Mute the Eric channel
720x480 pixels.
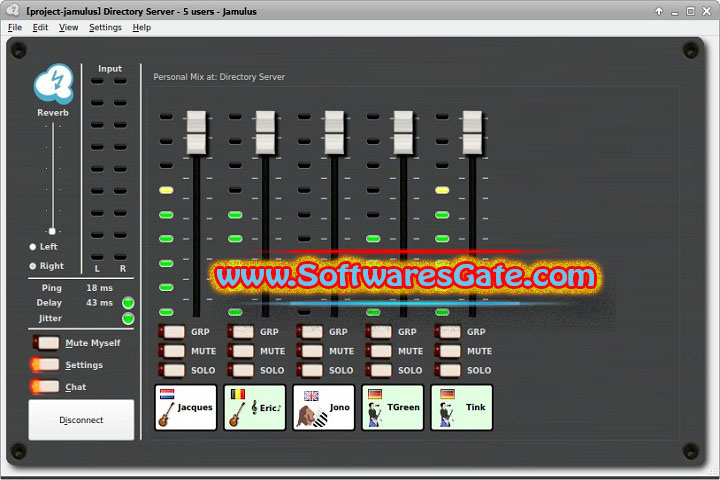point(241,351)
